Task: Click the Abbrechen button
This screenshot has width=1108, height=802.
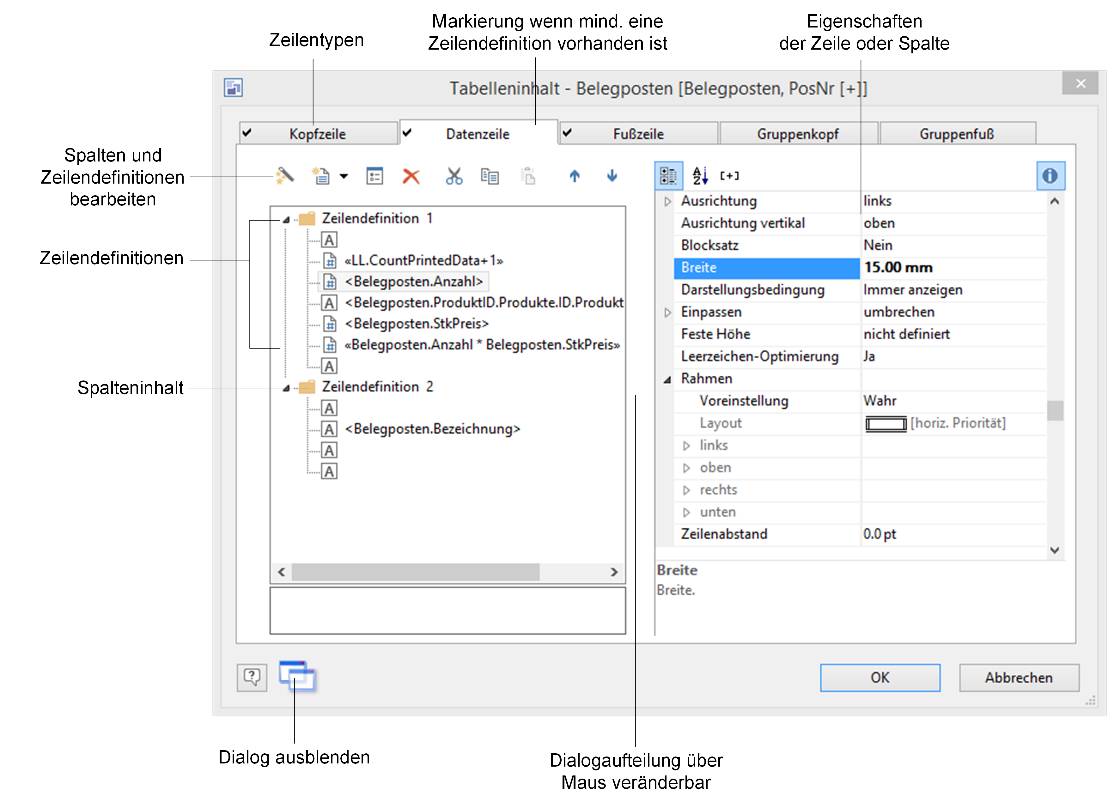Action: click(x=1018, y=678)
